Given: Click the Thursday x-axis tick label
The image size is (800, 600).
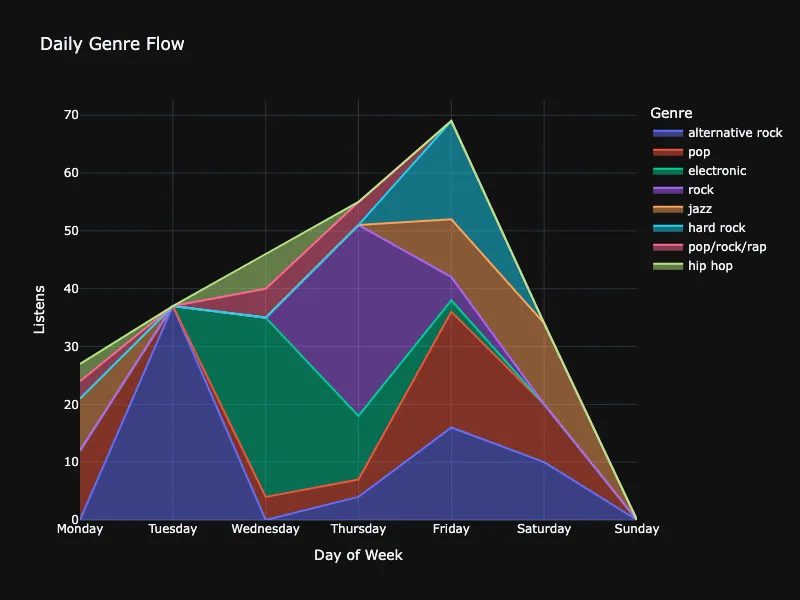Looking at the screenshot, I should coord(358,529).
